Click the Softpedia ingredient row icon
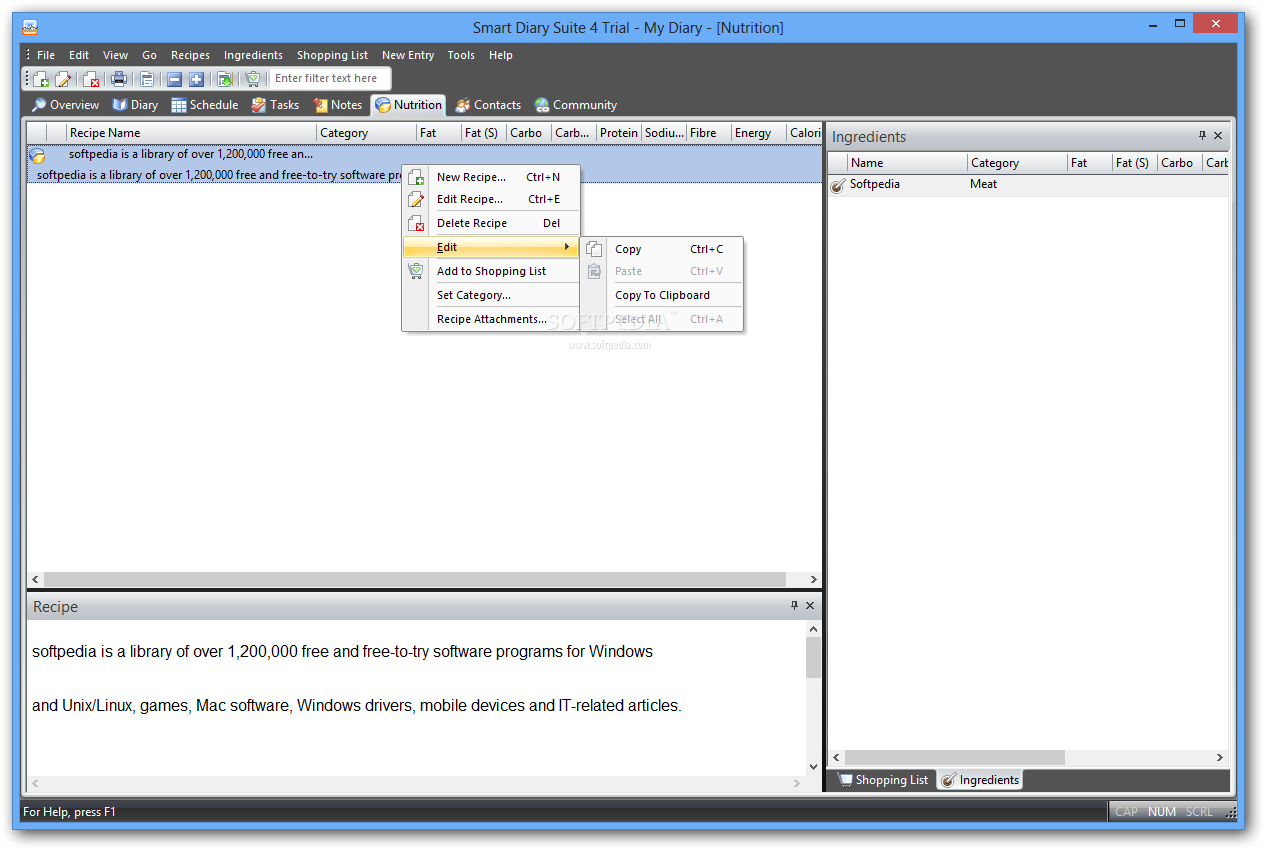This screenshot has width=1265, height=850. [x=838, y=185]
